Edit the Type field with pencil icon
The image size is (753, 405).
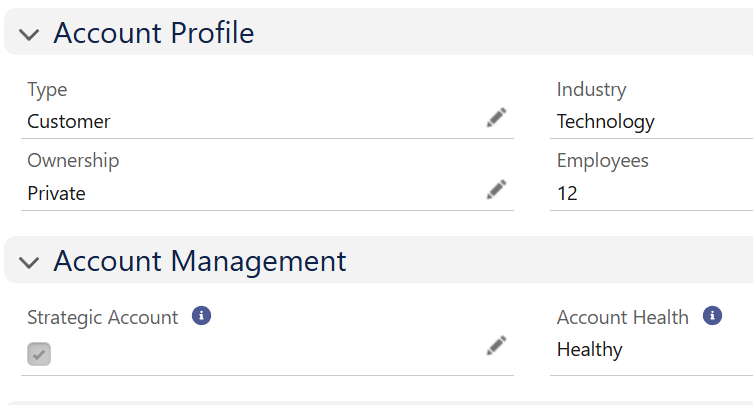(x=497, y=118)
